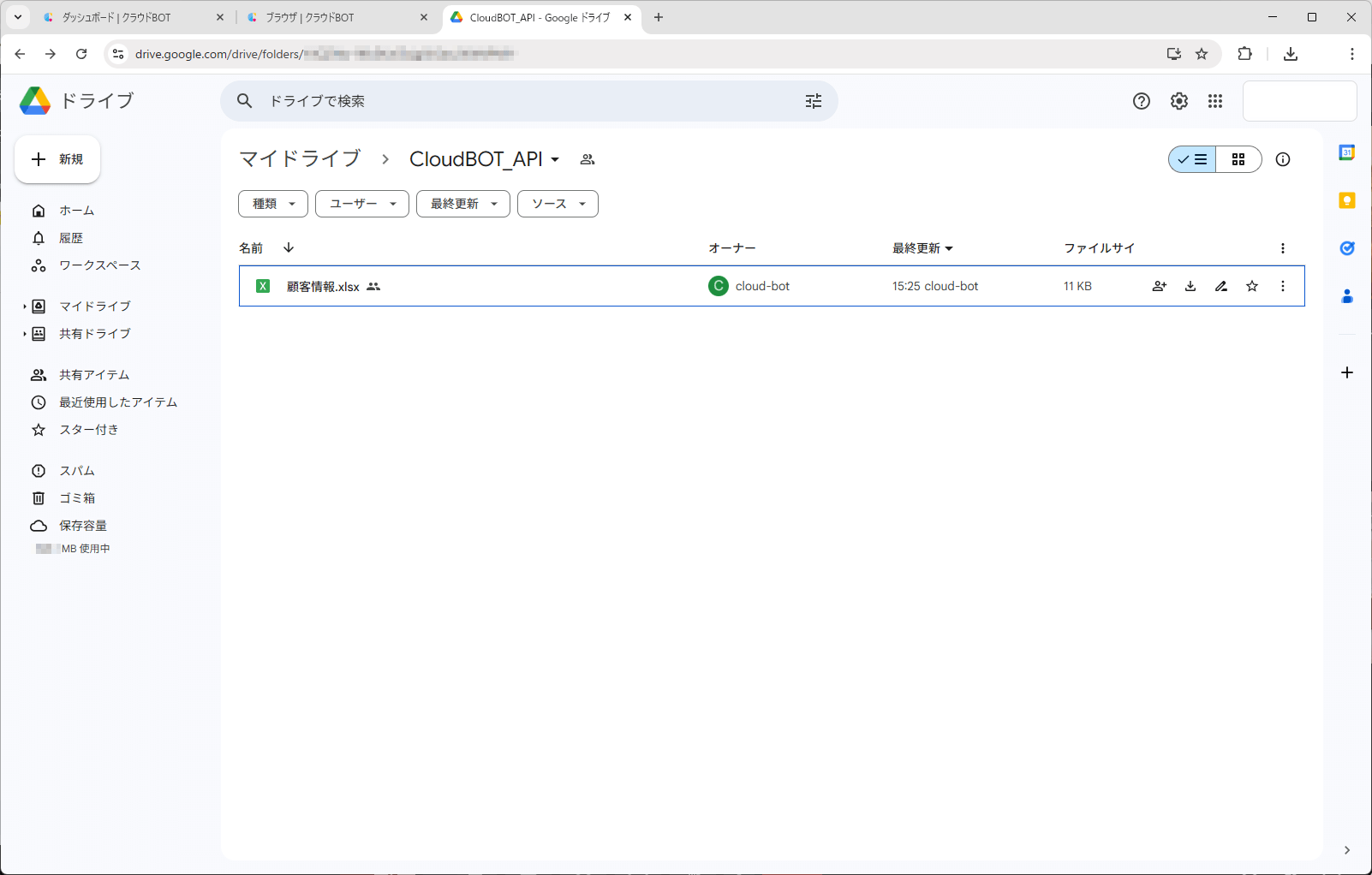Star the 顧客情報.xlsx file

(x=1252, y=286)
